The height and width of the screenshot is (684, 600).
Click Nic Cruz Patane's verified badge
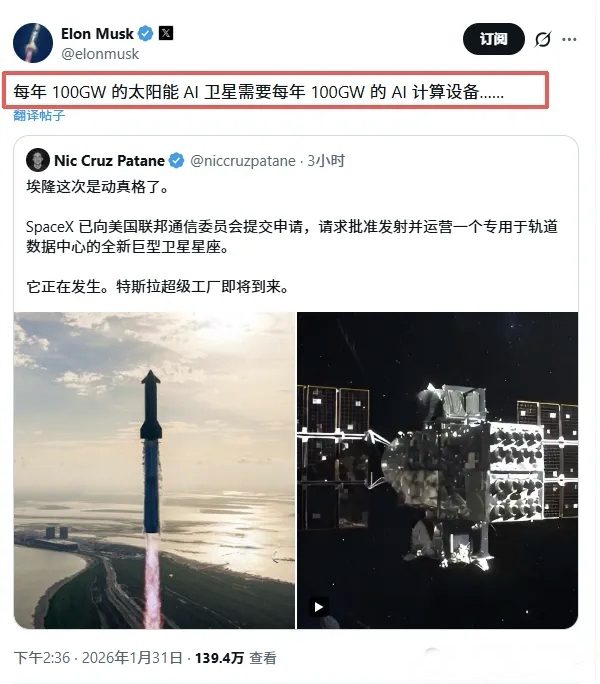tap(176, 161)
